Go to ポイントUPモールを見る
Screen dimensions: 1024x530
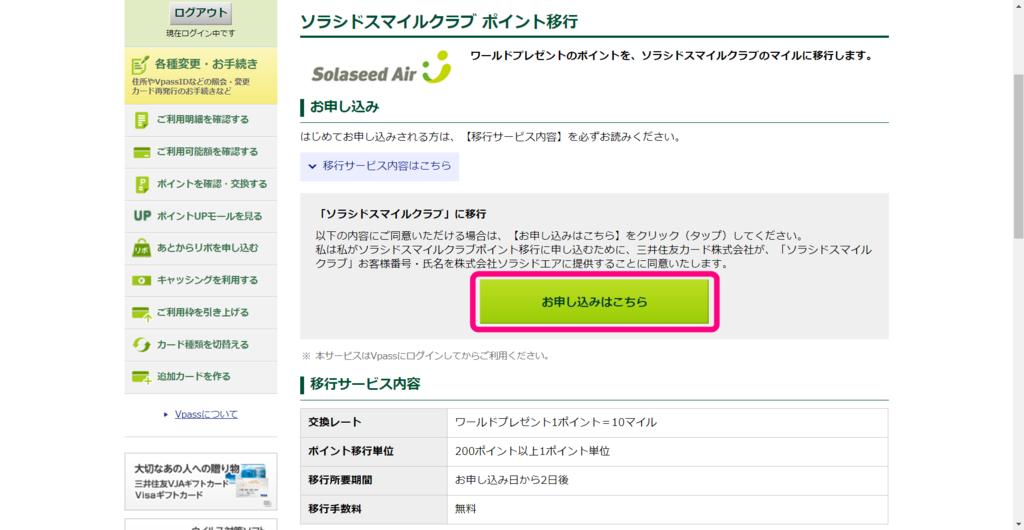[200, 217]
